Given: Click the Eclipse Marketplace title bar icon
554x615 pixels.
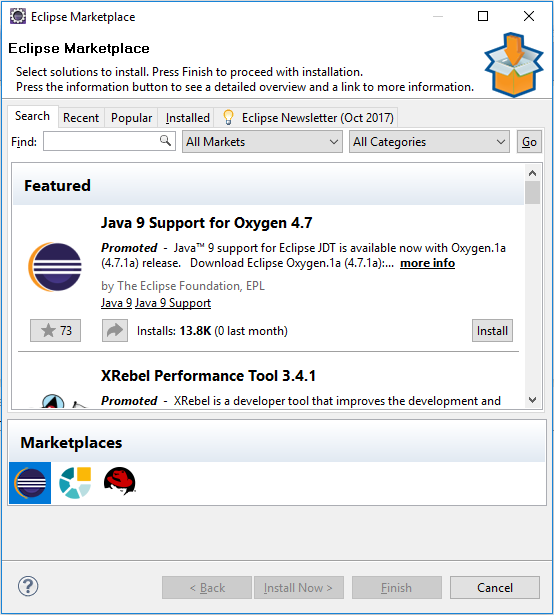Looking at the screenshot, I should click(18, 16).
